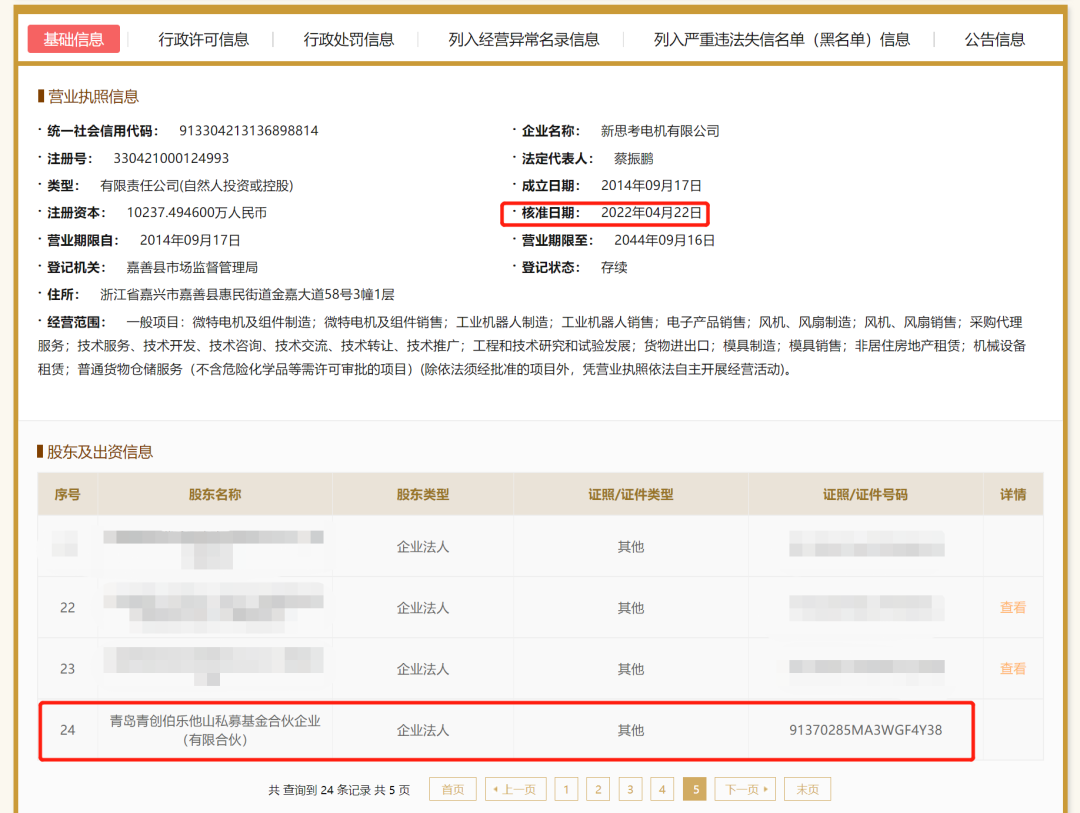Screen dimensions: 1080x813
Task: Click 末页 last page button
Action: pos(807,789)
